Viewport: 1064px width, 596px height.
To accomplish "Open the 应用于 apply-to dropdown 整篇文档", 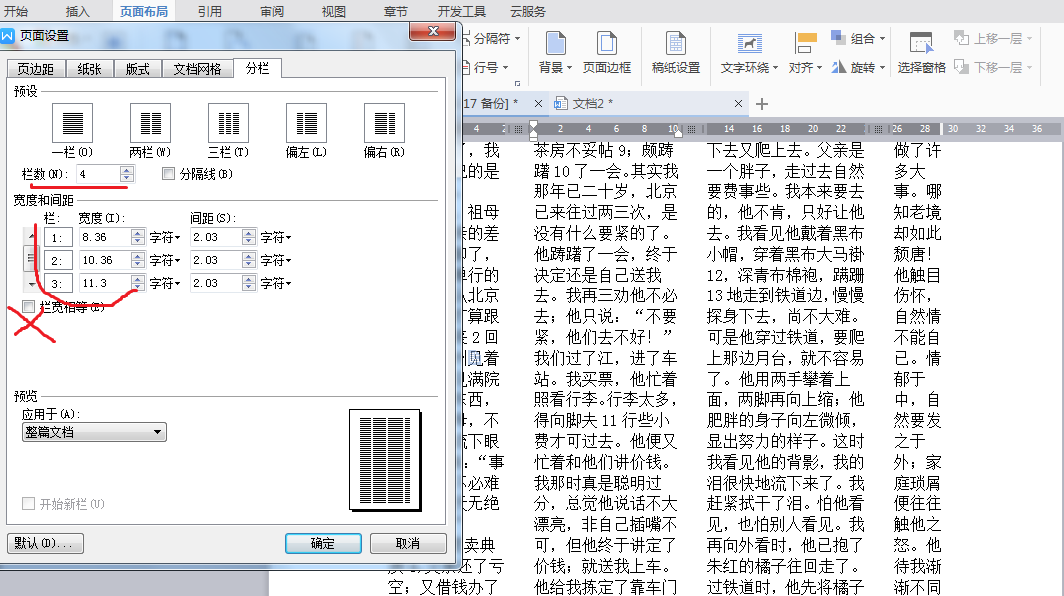I will click(94, 432).
